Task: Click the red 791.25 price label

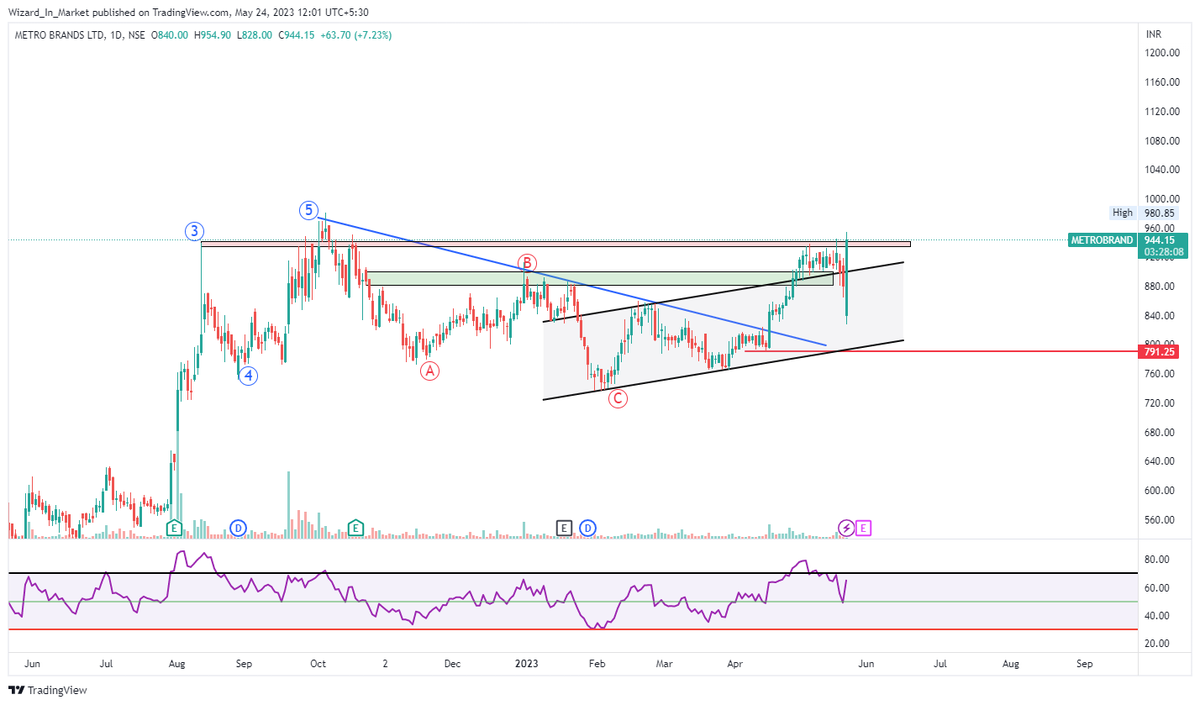Action: coord(1159,352)
